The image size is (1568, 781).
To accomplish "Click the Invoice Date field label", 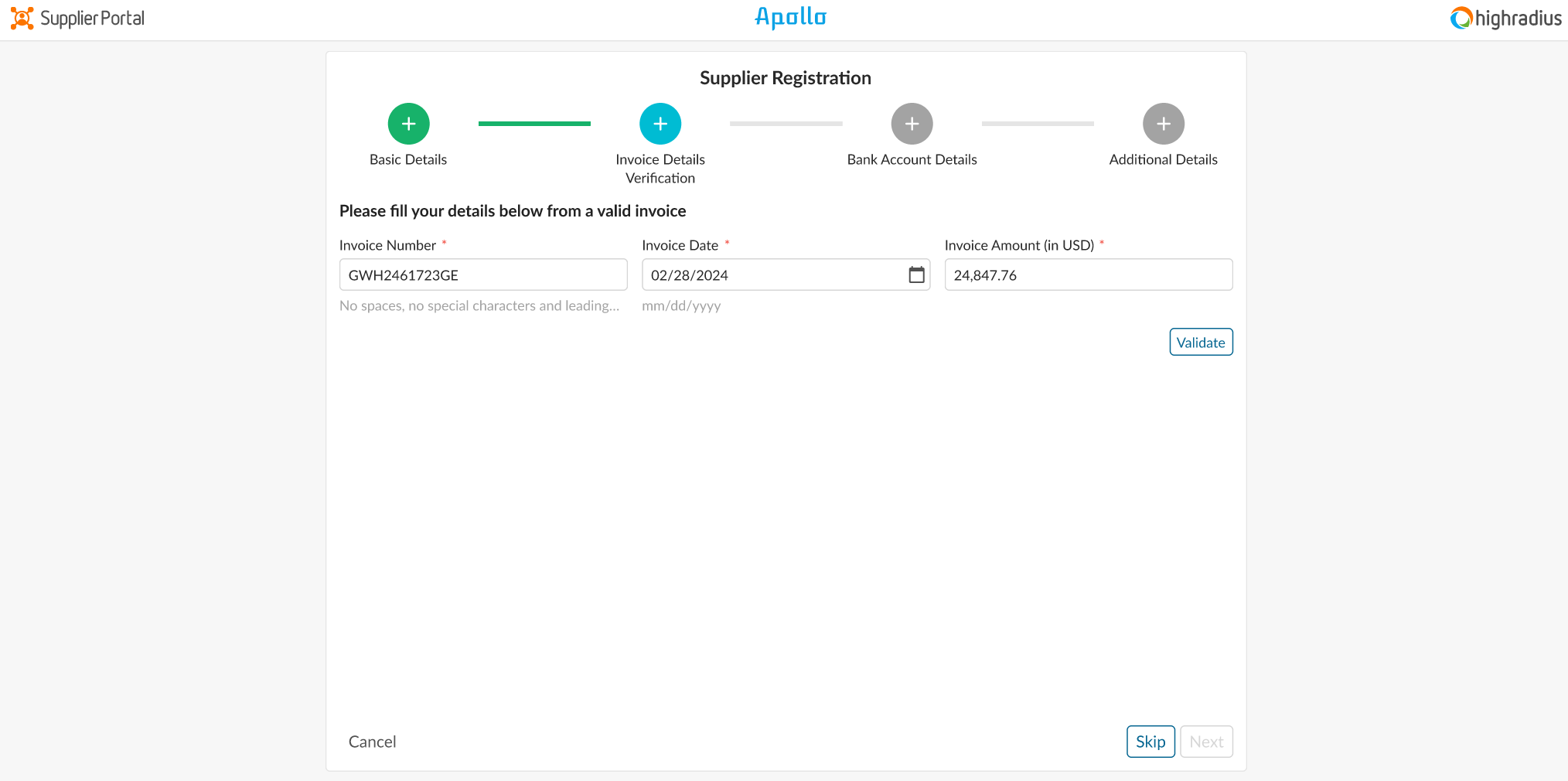I will coord(680,245).
